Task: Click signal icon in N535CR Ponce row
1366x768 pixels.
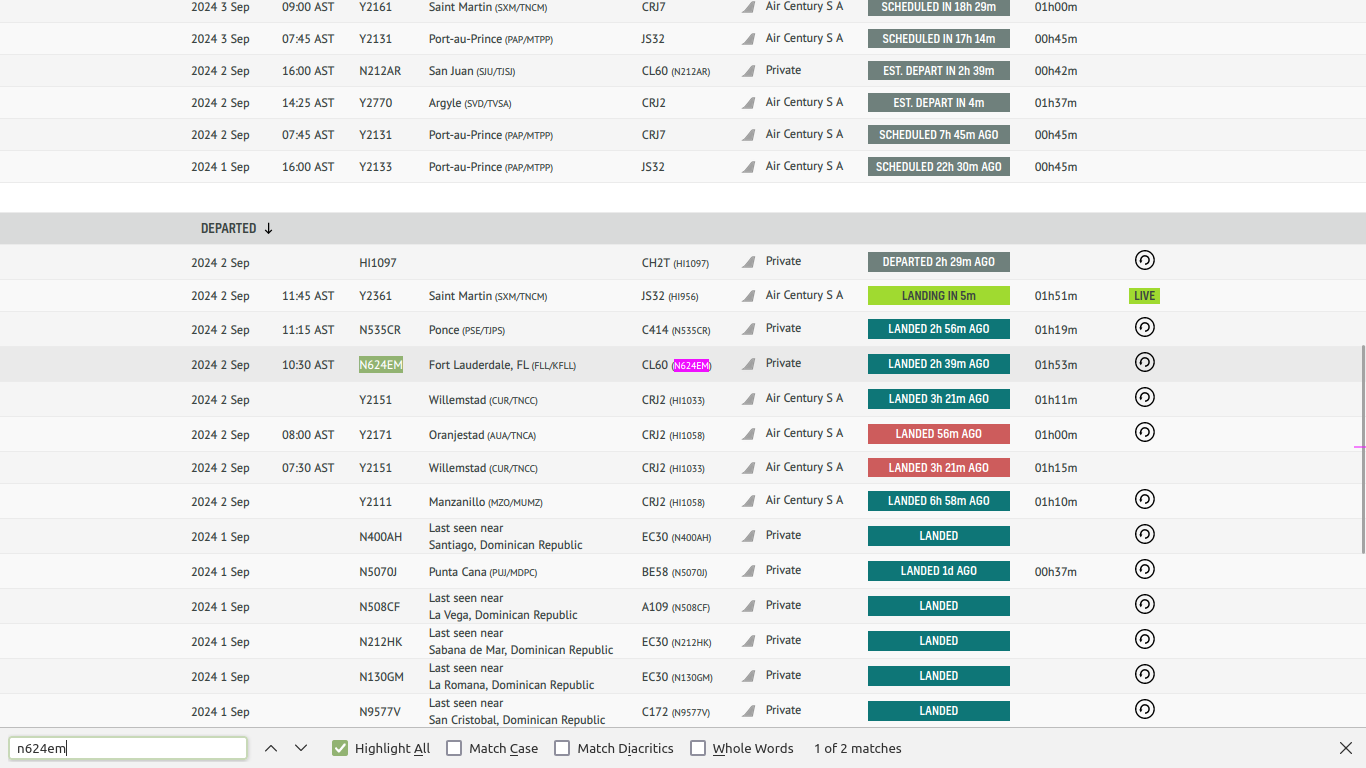Action: [x=748, y=329]
